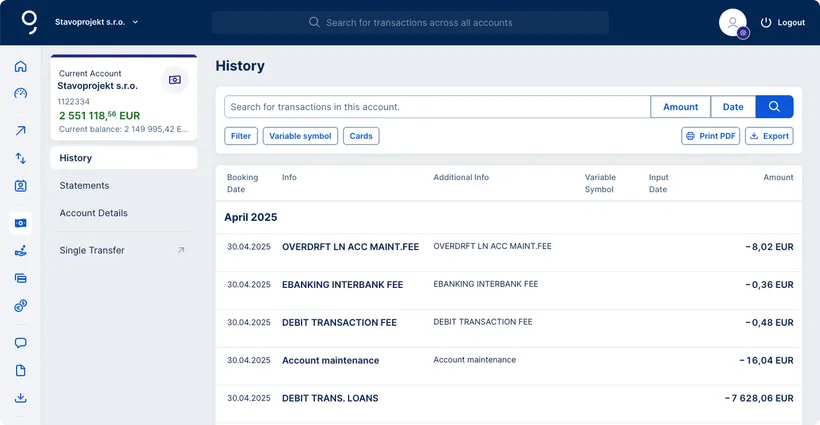Click the Booking Date column header
Screen dimensions: 820x425
243,183
